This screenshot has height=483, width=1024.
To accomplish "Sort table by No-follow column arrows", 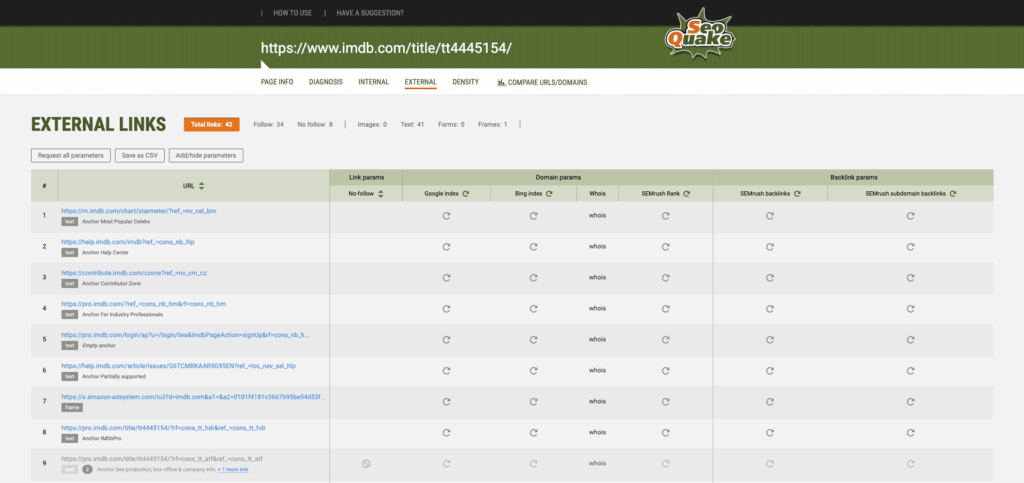I will tap(381, 194).
